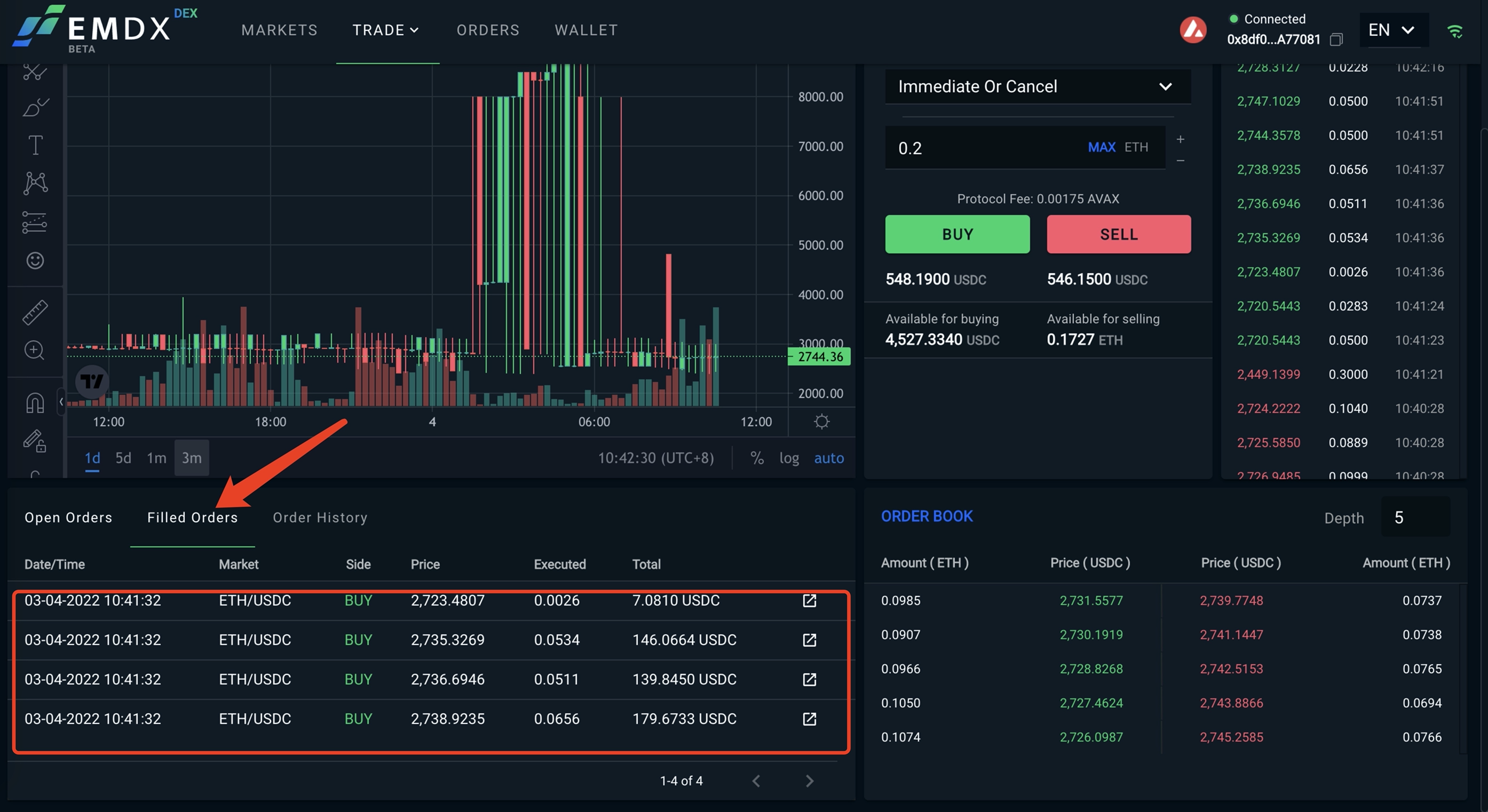The image size is (1488, 812).
Task: Open external link for 2,723.4807 order
Action: 809,601
